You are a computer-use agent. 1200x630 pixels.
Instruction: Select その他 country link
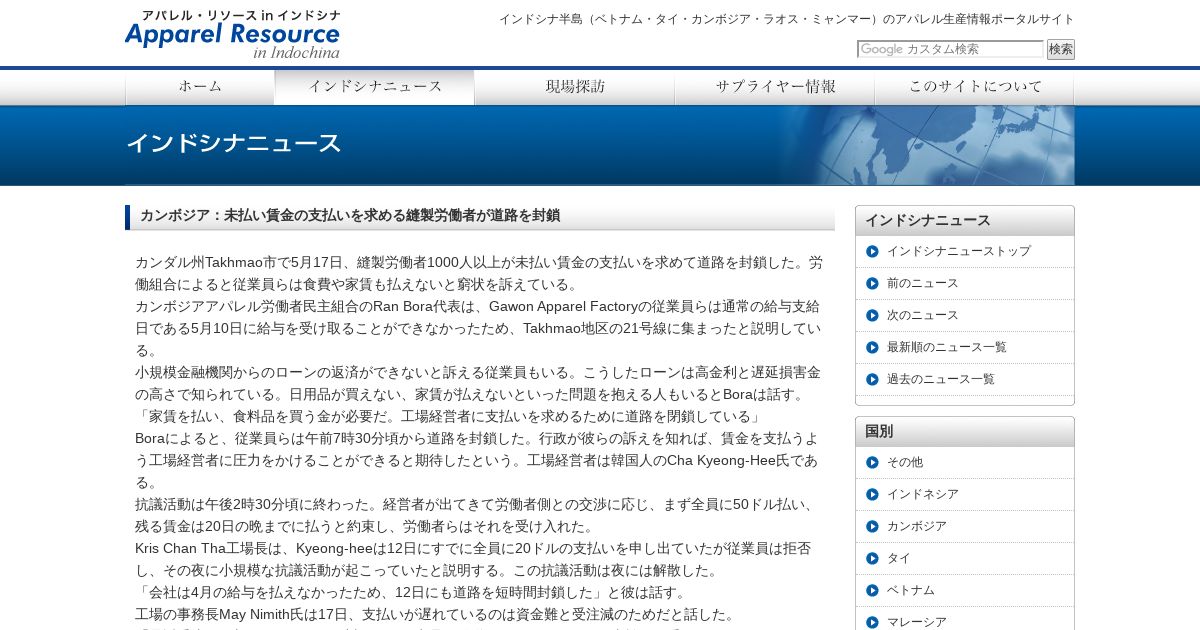click(905, 462)
